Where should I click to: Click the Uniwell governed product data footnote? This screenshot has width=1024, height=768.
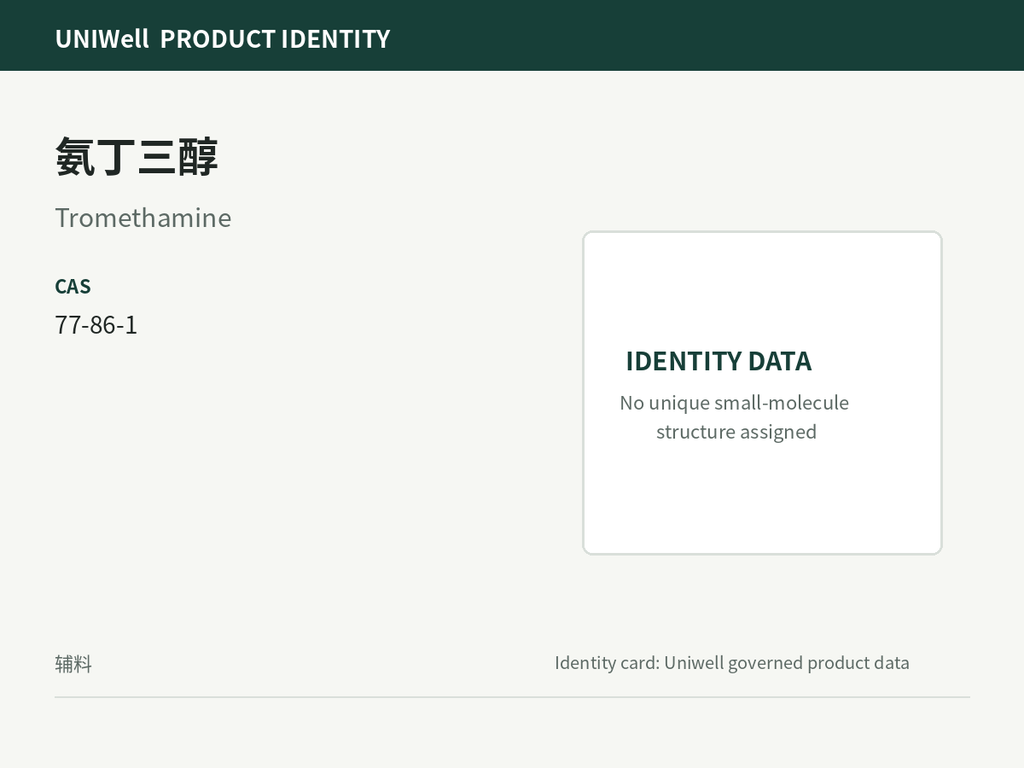tap(786, 663)
